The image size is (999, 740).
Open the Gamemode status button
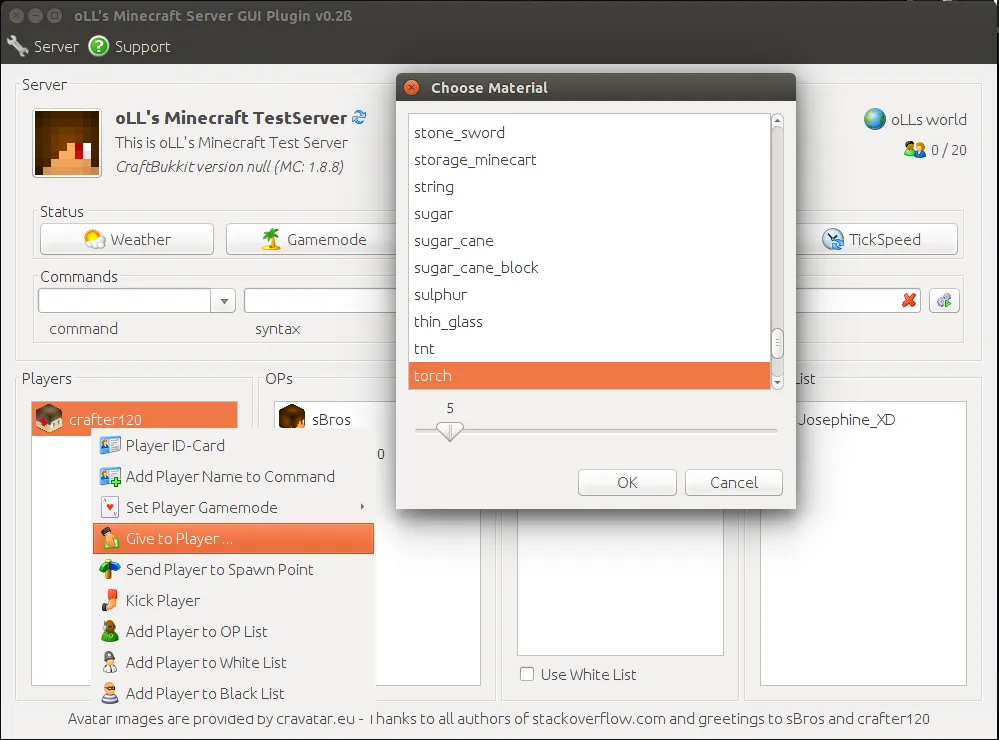tap(312, 239)
